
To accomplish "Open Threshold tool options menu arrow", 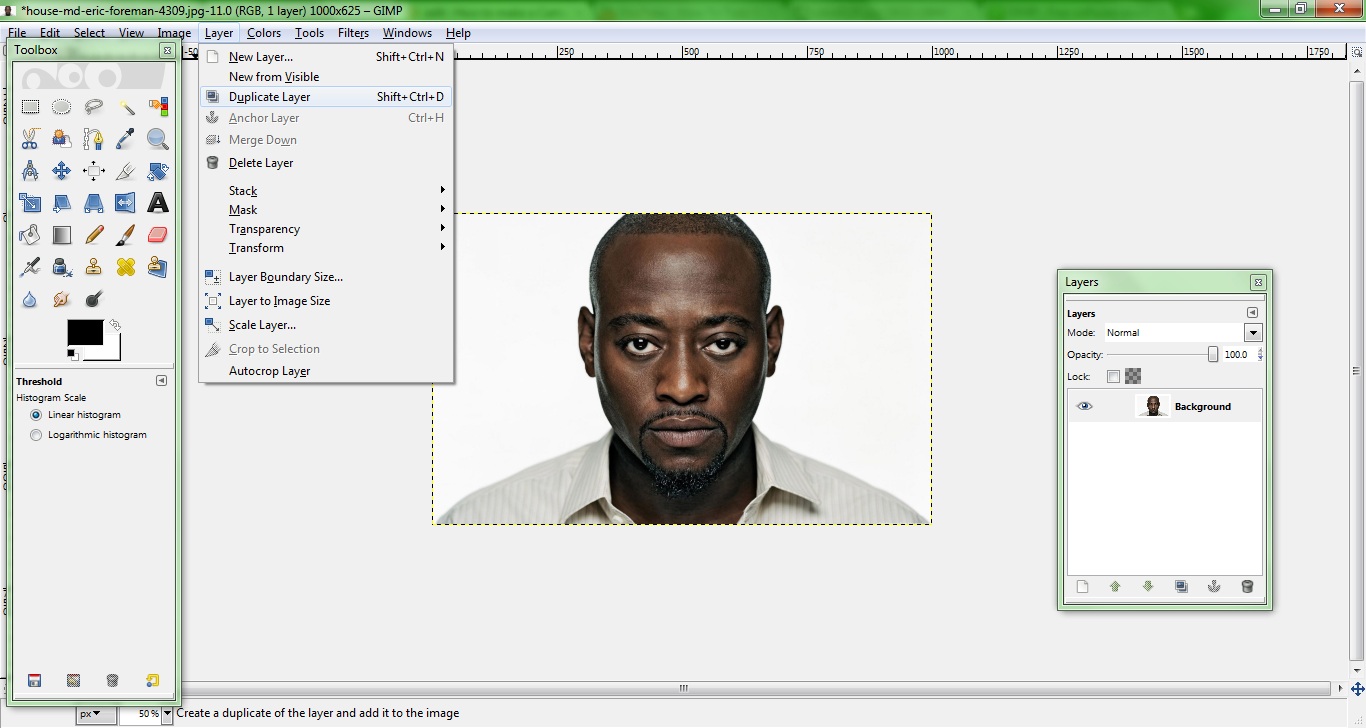I will (x=162, y=381).
